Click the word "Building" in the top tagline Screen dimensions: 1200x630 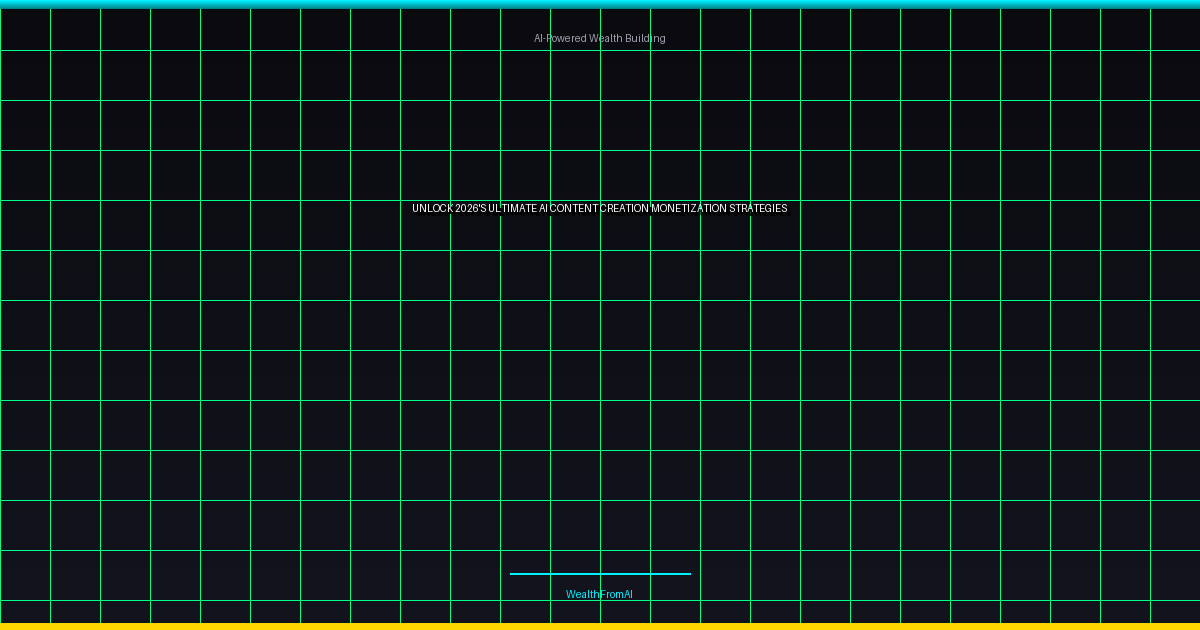coord(645,38)
